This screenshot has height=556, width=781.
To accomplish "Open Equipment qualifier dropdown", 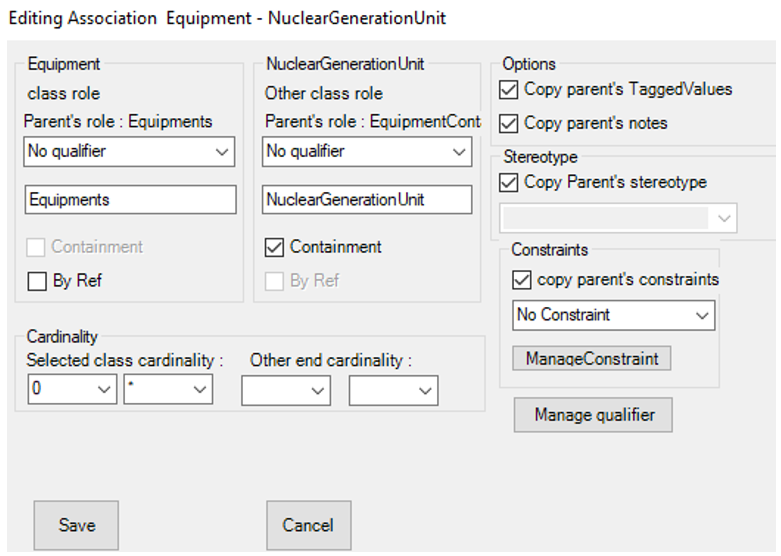I will click(130, 151).
